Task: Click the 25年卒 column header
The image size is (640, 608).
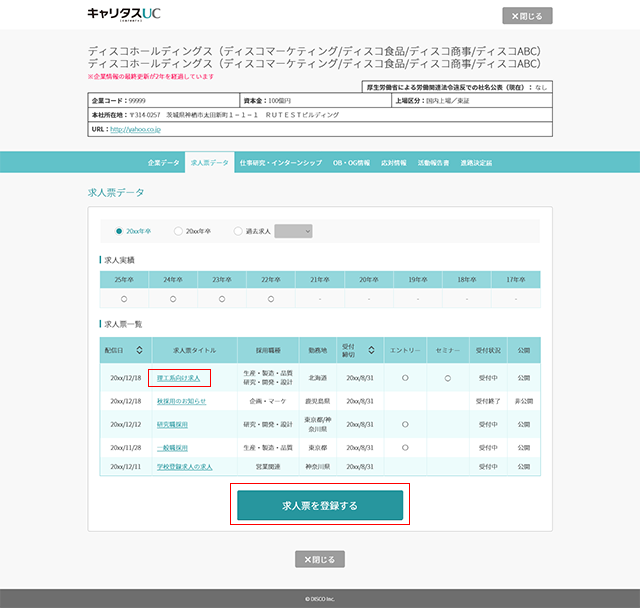Action: (124, 280)
